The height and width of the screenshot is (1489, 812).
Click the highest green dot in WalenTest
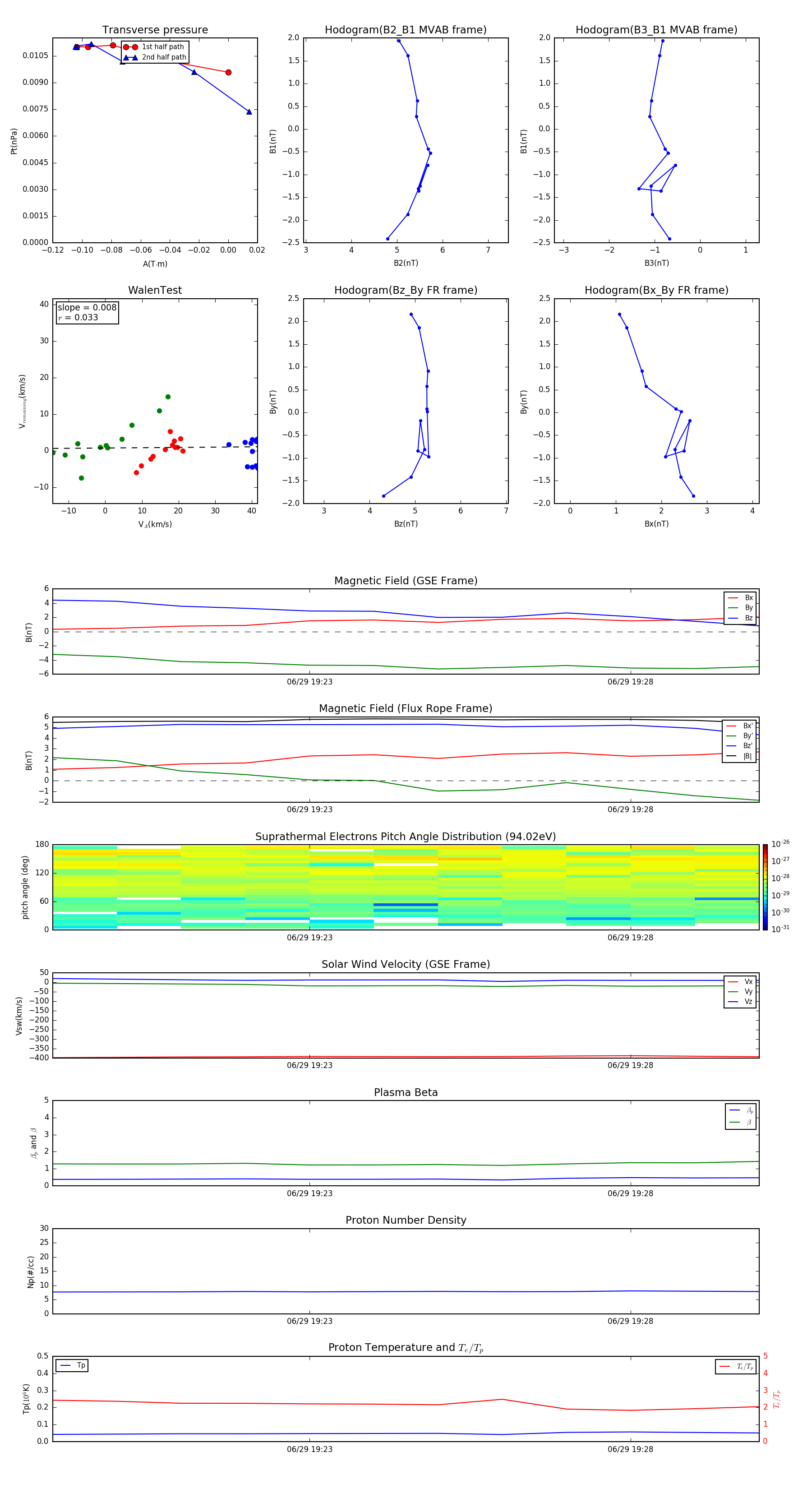pyautogui.click(x=168, y=397)
